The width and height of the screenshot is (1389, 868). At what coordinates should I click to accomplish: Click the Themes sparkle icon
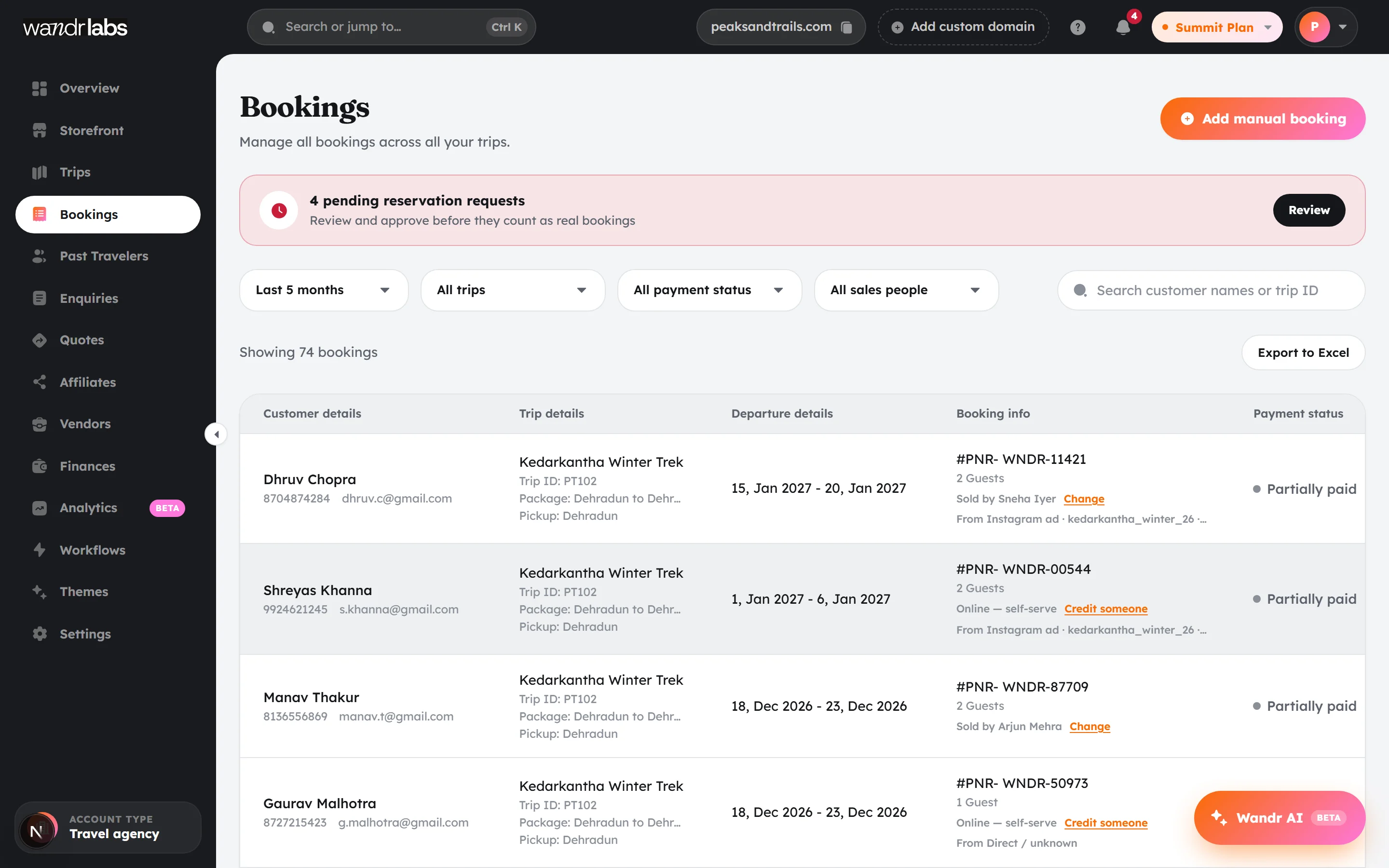(39, 592)
